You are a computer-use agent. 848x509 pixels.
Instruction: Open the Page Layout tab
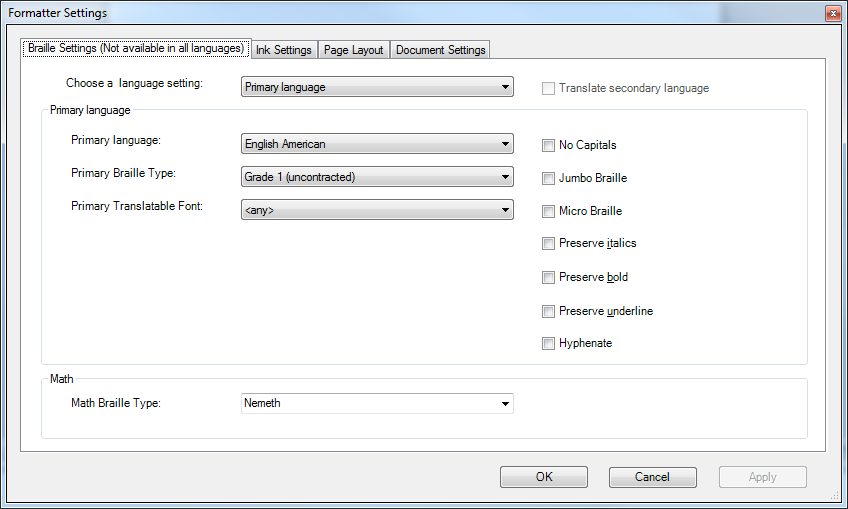tap(353, 50)
